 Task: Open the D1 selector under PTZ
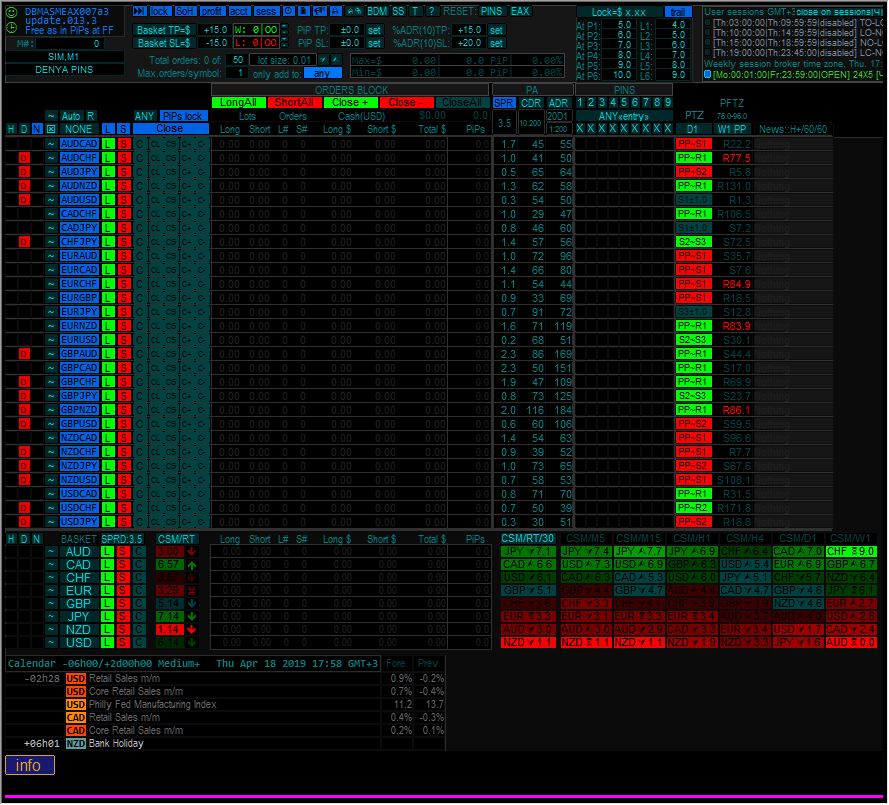[693, 129]
